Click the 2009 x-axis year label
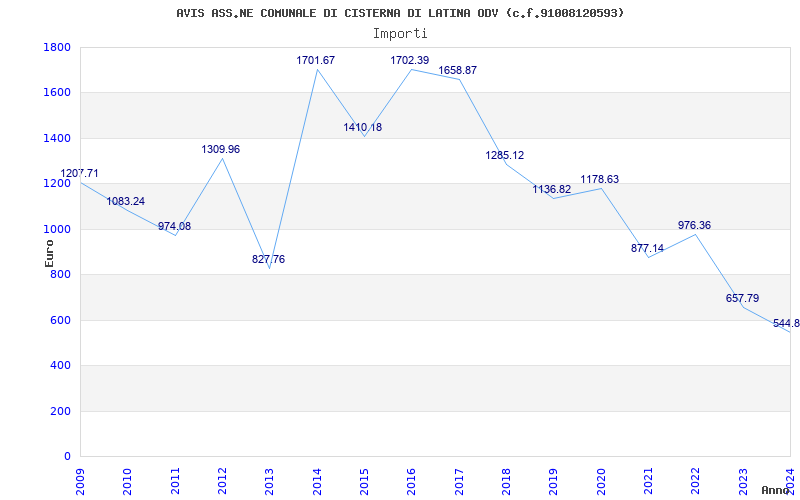Viewport: 800px width, 500px height. pyautogui.click(x=80, y=482)
